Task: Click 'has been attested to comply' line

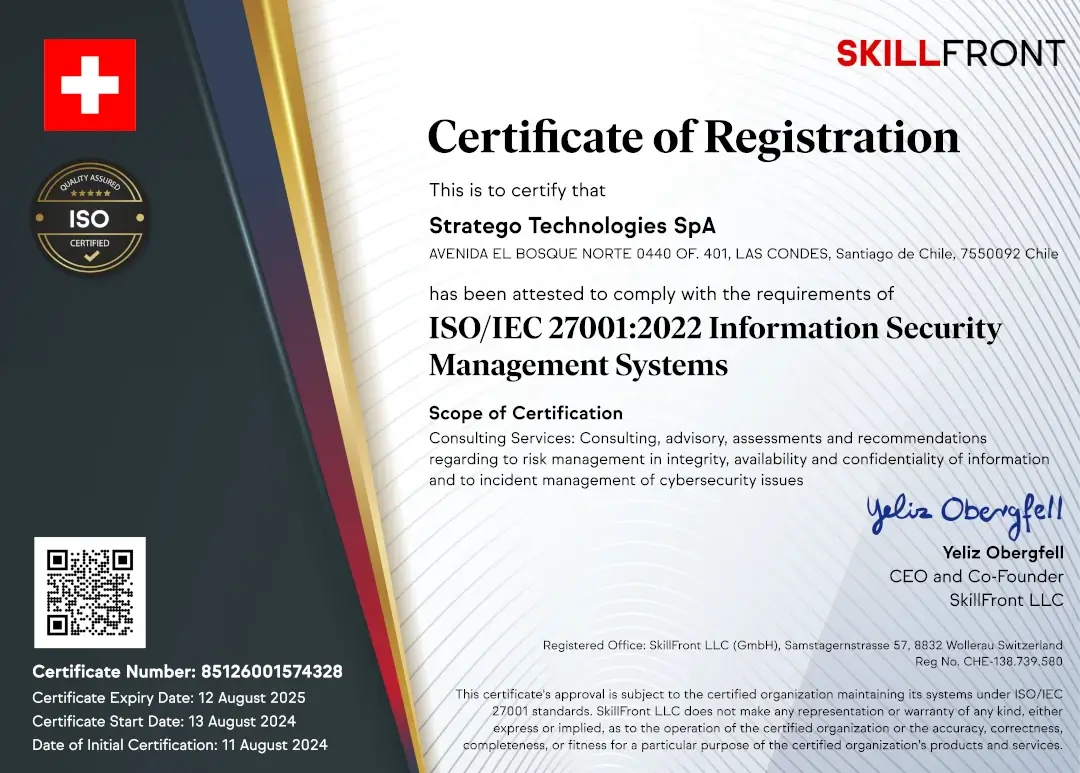Action: 661,294
